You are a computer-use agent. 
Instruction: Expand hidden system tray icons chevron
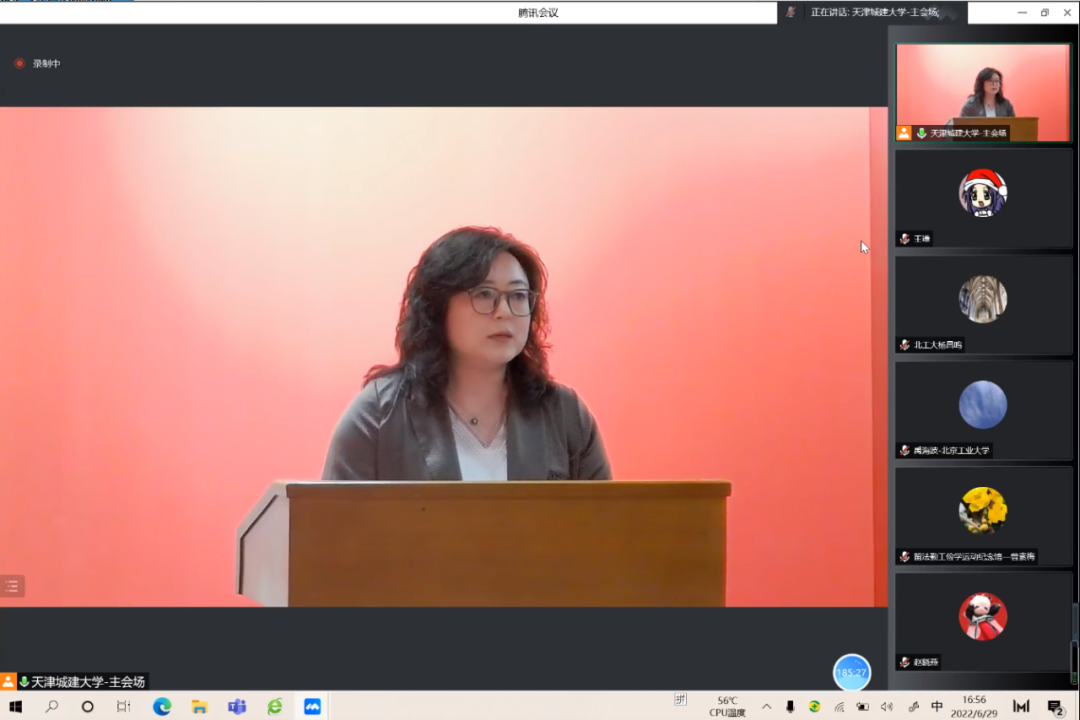pyautogui.click(x=767, y=706)
